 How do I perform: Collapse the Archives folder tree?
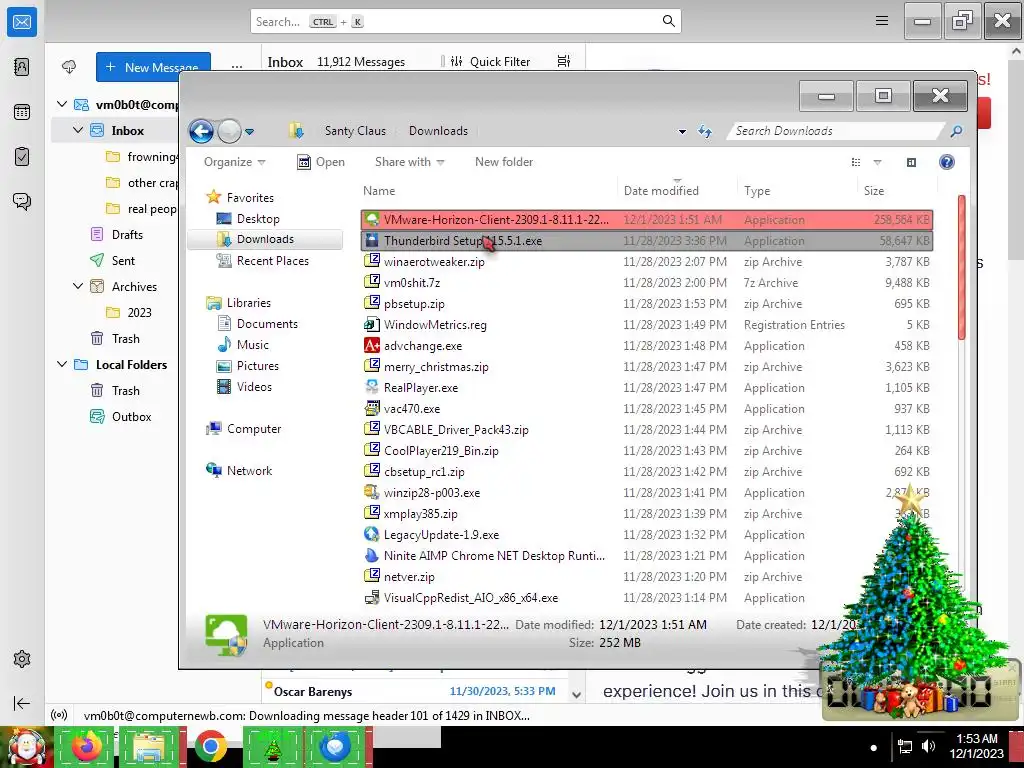tap(78, 286)
